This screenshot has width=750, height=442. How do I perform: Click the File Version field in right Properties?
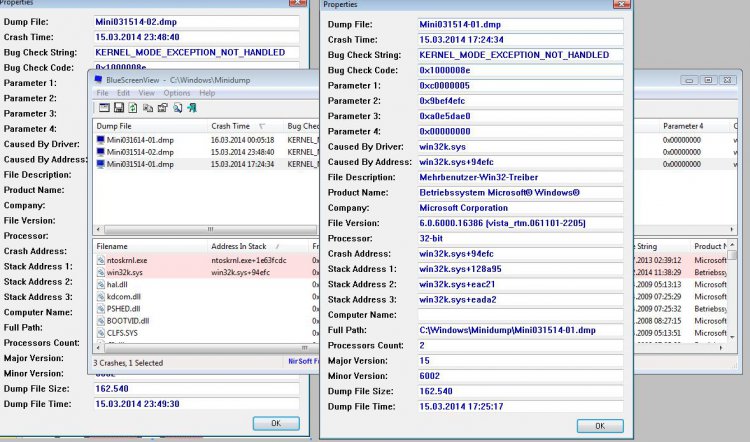(520, 223)
